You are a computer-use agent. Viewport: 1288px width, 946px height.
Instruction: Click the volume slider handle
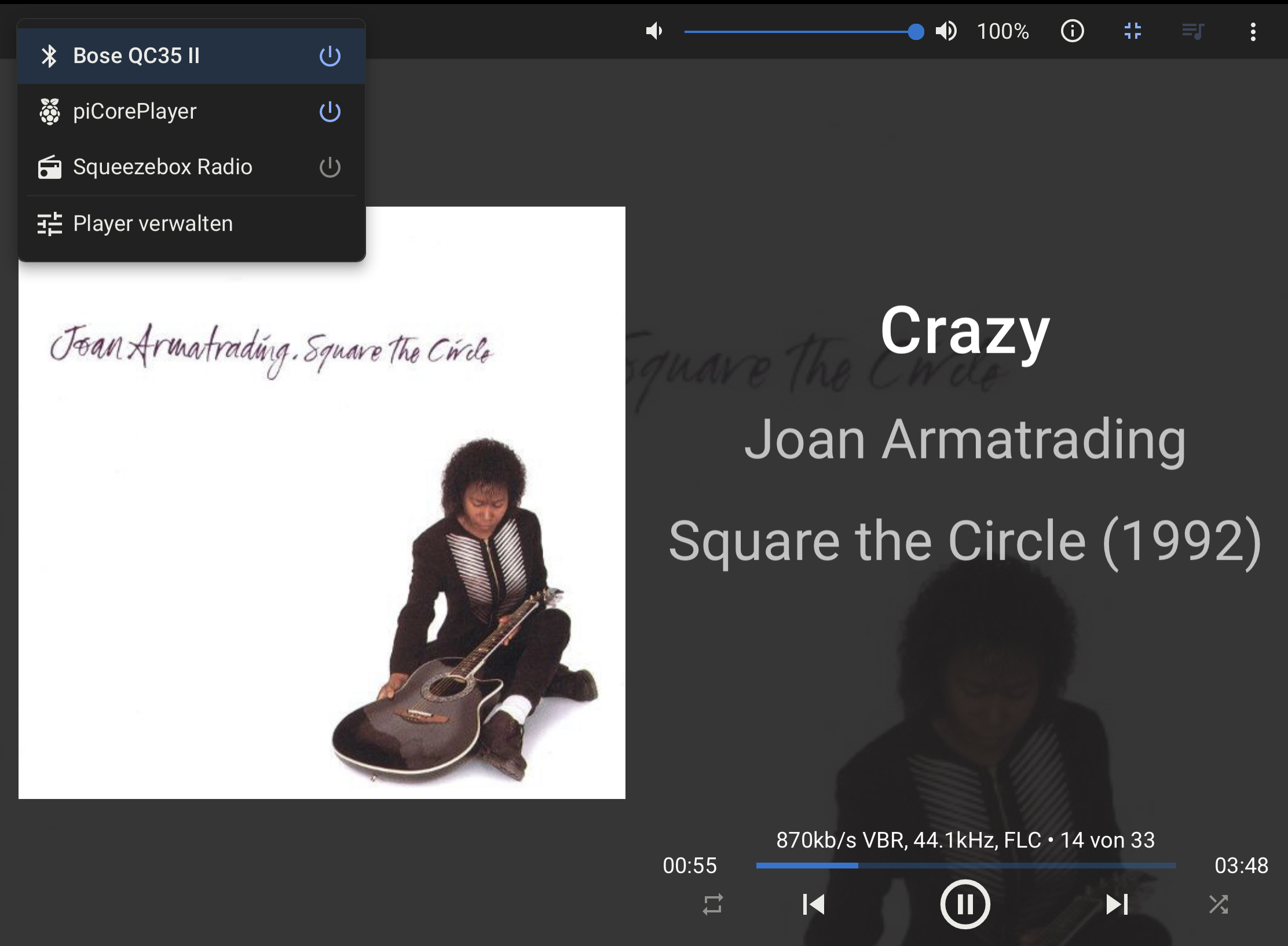[x=916, y=31]
